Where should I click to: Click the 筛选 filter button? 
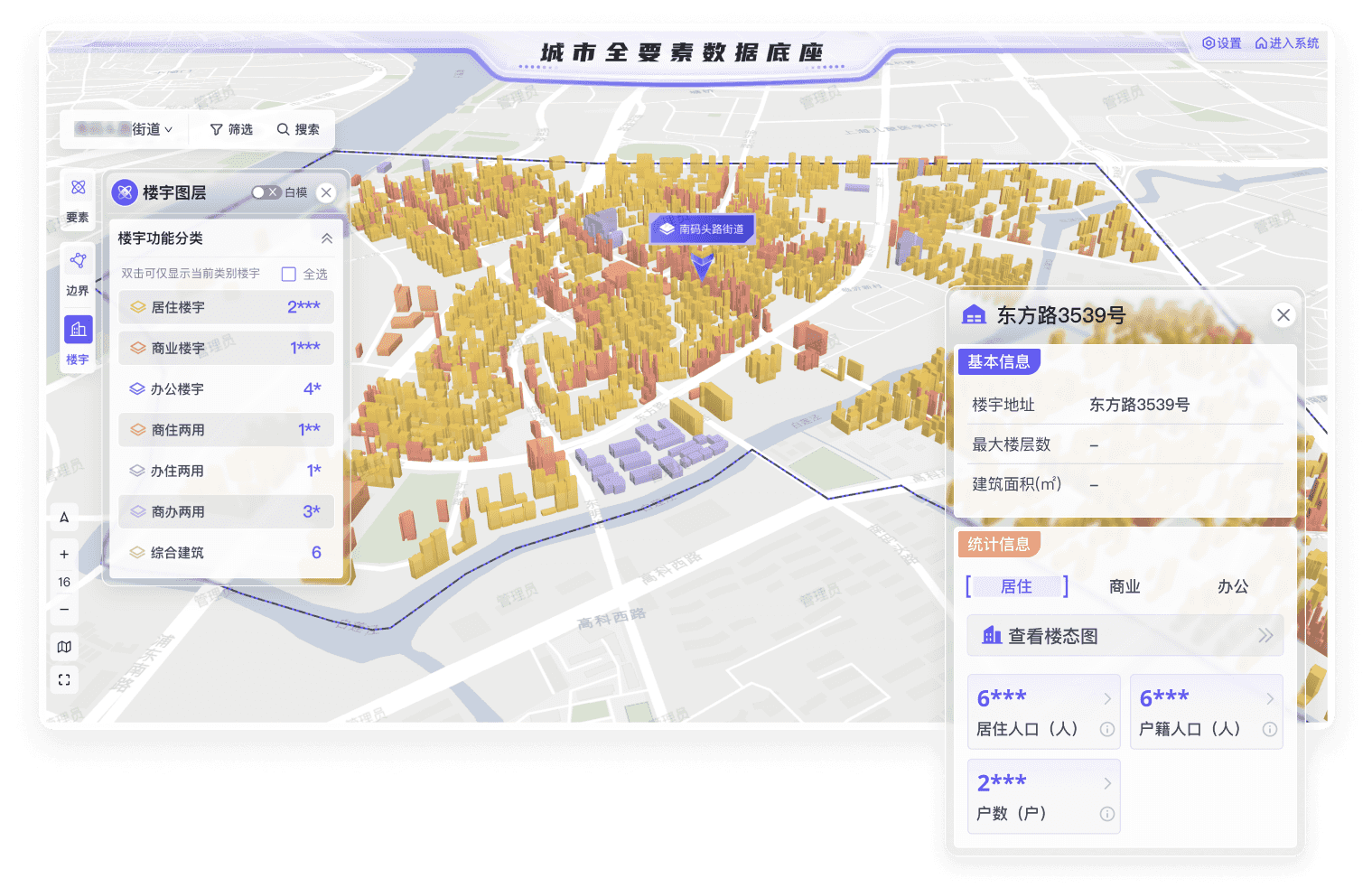(x=231, y=129)
